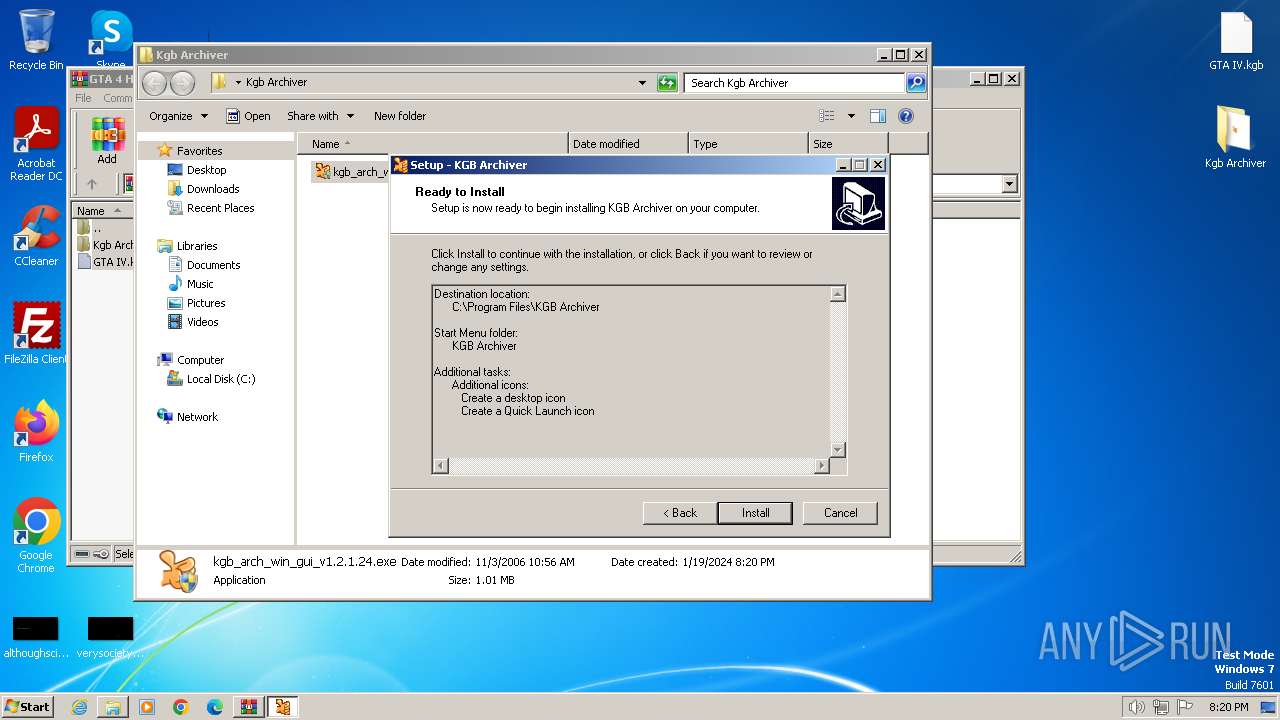This screenshot has height=720, width=1280.
Task: Select the Kgb Archiver desktop folder
Action: click(1235, 138)
